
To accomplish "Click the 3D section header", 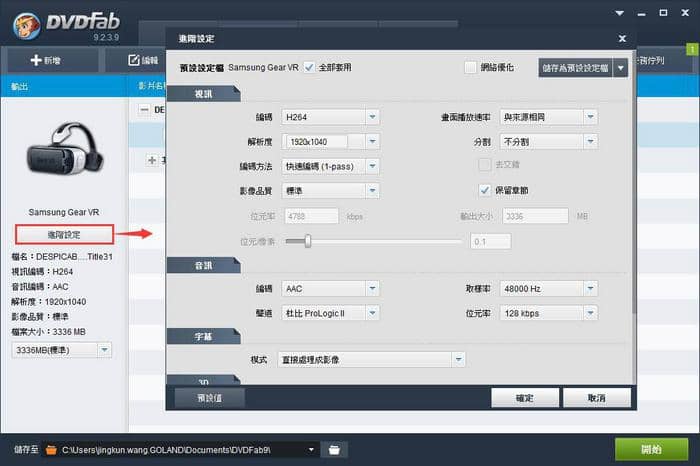I will coord(204,380).
